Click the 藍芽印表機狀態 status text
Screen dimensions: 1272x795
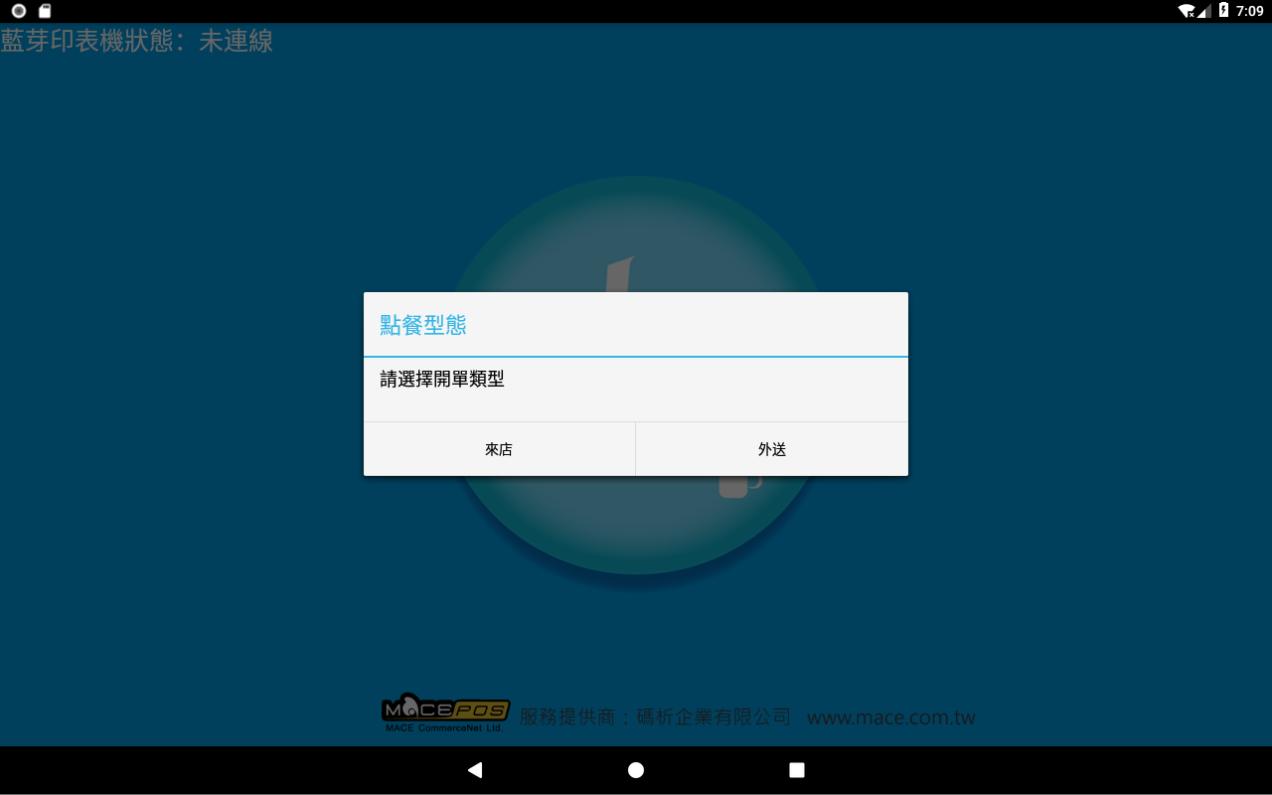[x=137, y=41]
